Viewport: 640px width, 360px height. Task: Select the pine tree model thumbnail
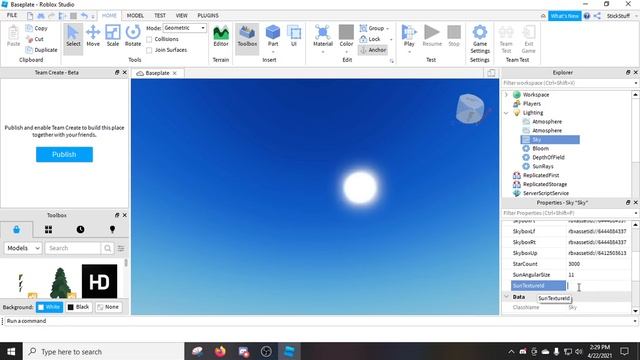pos(60,282)
